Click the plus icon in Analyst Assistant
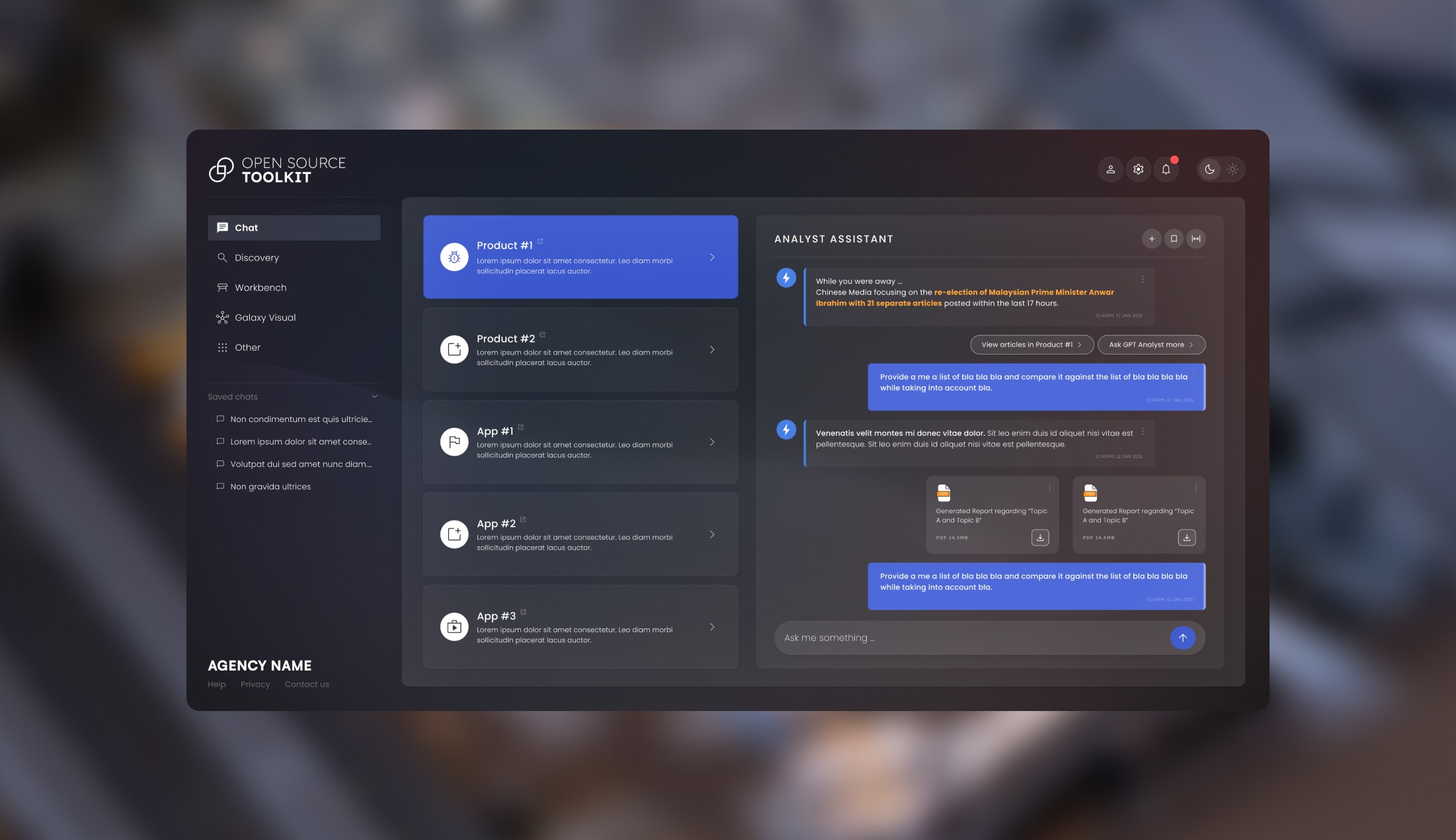Viewport: 1456px width, 840px height. tap(1152, 239)
